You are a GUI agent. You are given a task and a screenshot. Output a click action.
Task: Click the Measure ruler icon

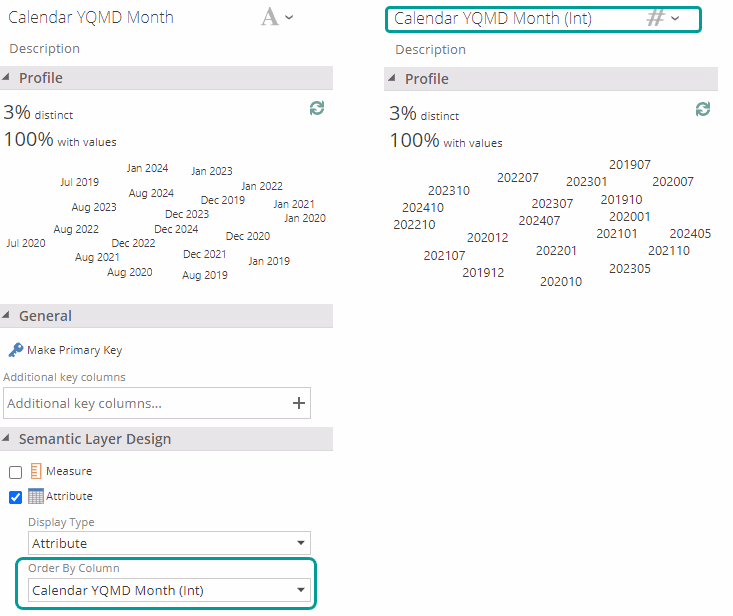pos(35,471)
